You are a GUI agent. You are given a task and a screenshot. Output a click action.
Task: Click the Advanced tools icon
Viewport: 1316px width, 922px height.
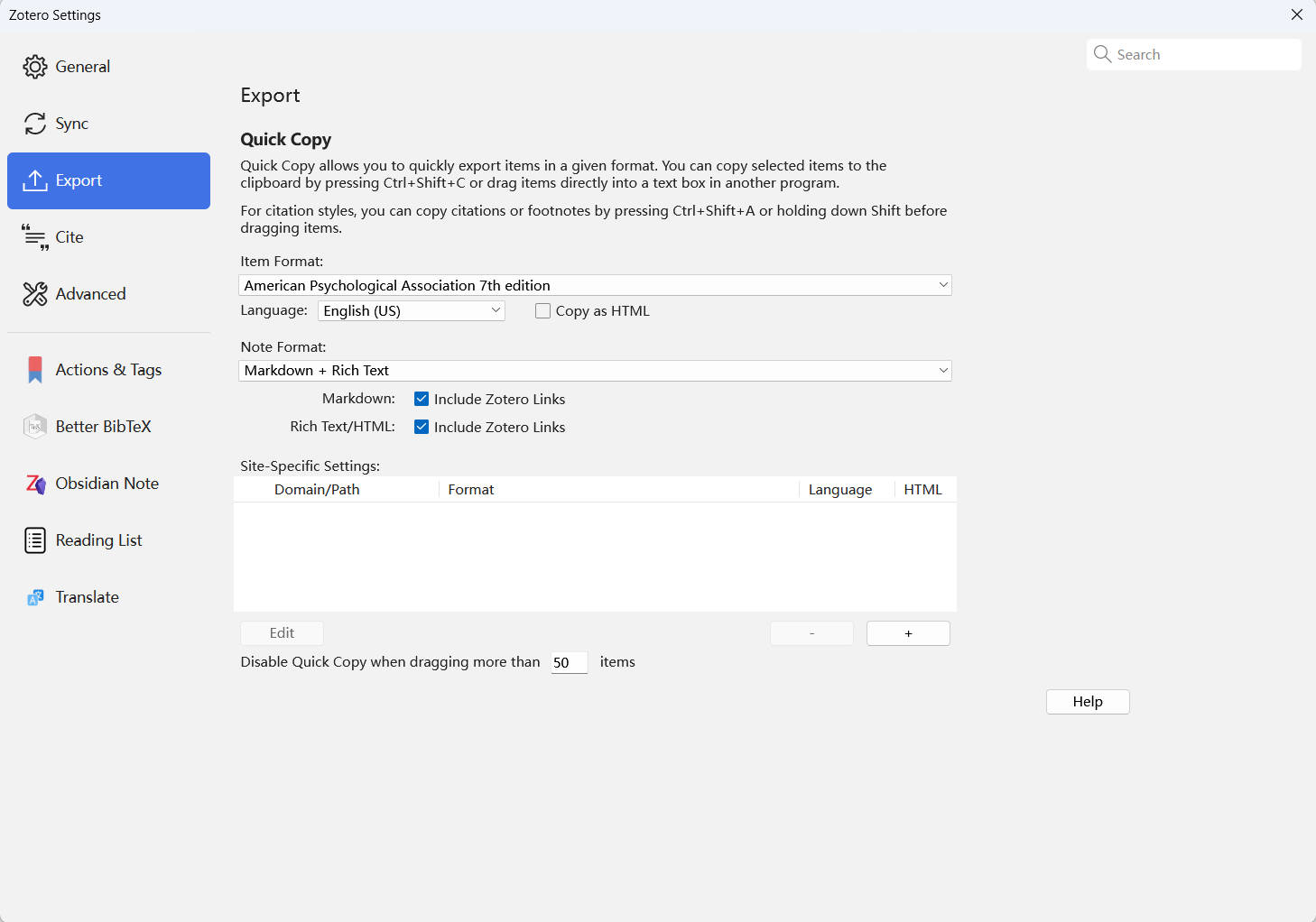(34, 294)
